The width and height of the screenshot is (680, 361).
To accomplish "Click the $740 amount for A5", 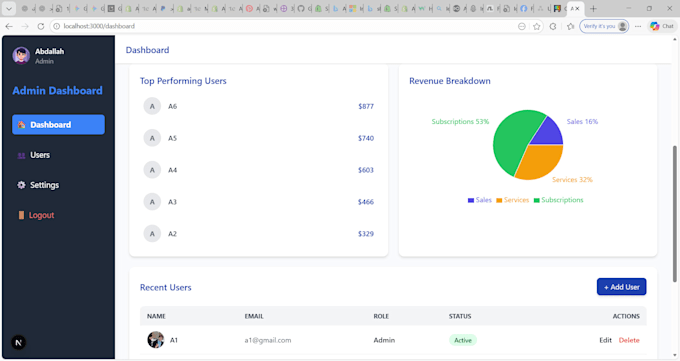I will (x=366, y=138).
